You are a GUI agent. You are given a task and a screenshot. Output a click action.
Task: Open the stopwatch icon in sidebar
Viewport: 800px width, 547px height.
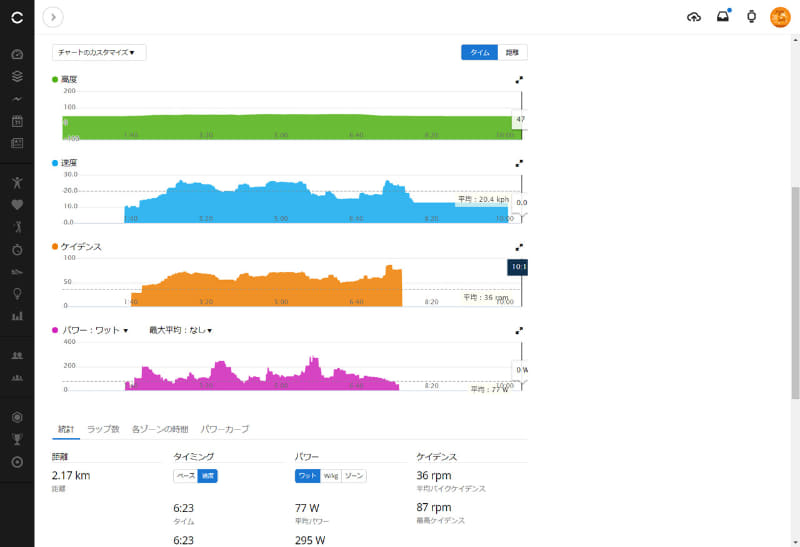(17, 250)
